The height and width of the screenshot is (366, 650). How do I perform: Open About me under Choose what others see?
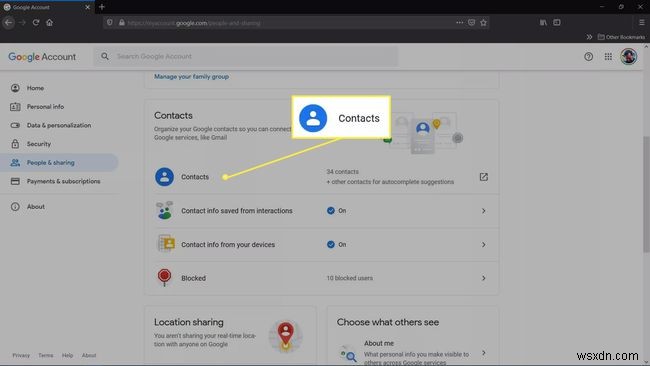(379, 343)
